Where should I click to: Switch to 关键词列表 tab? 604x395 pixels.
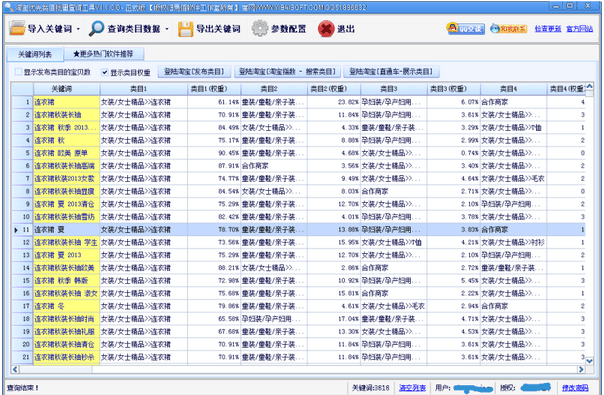pyautogui.click(x=35, y=54)
